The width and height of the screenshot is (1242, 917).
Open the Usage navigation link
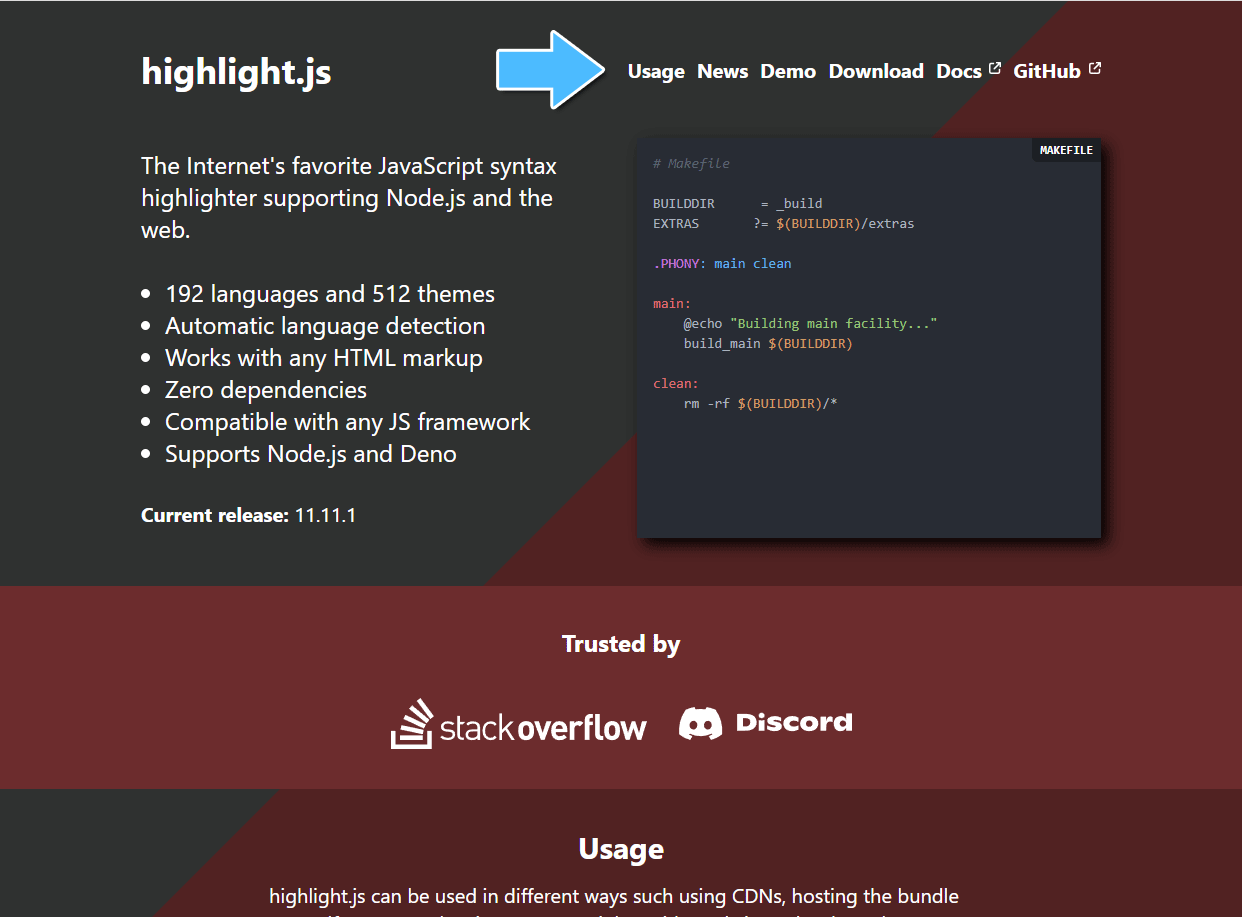(x=656, y=71)
